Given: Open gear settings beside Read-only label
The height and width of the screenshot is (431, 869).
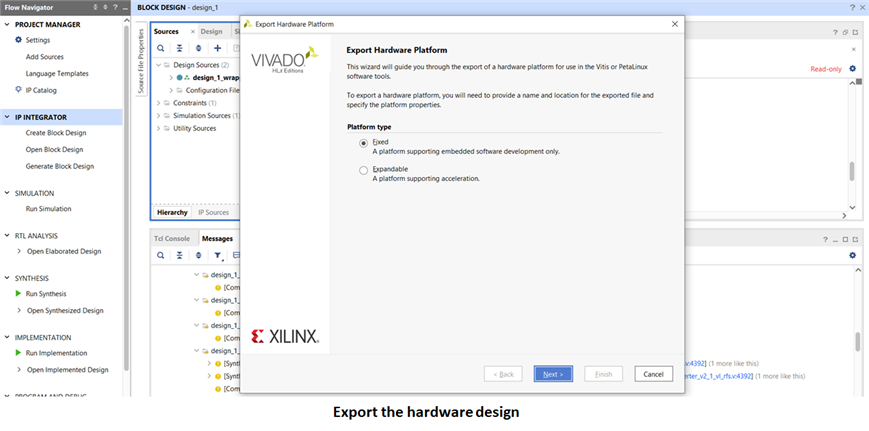Looking at the screenshot, I should [852, 69].
